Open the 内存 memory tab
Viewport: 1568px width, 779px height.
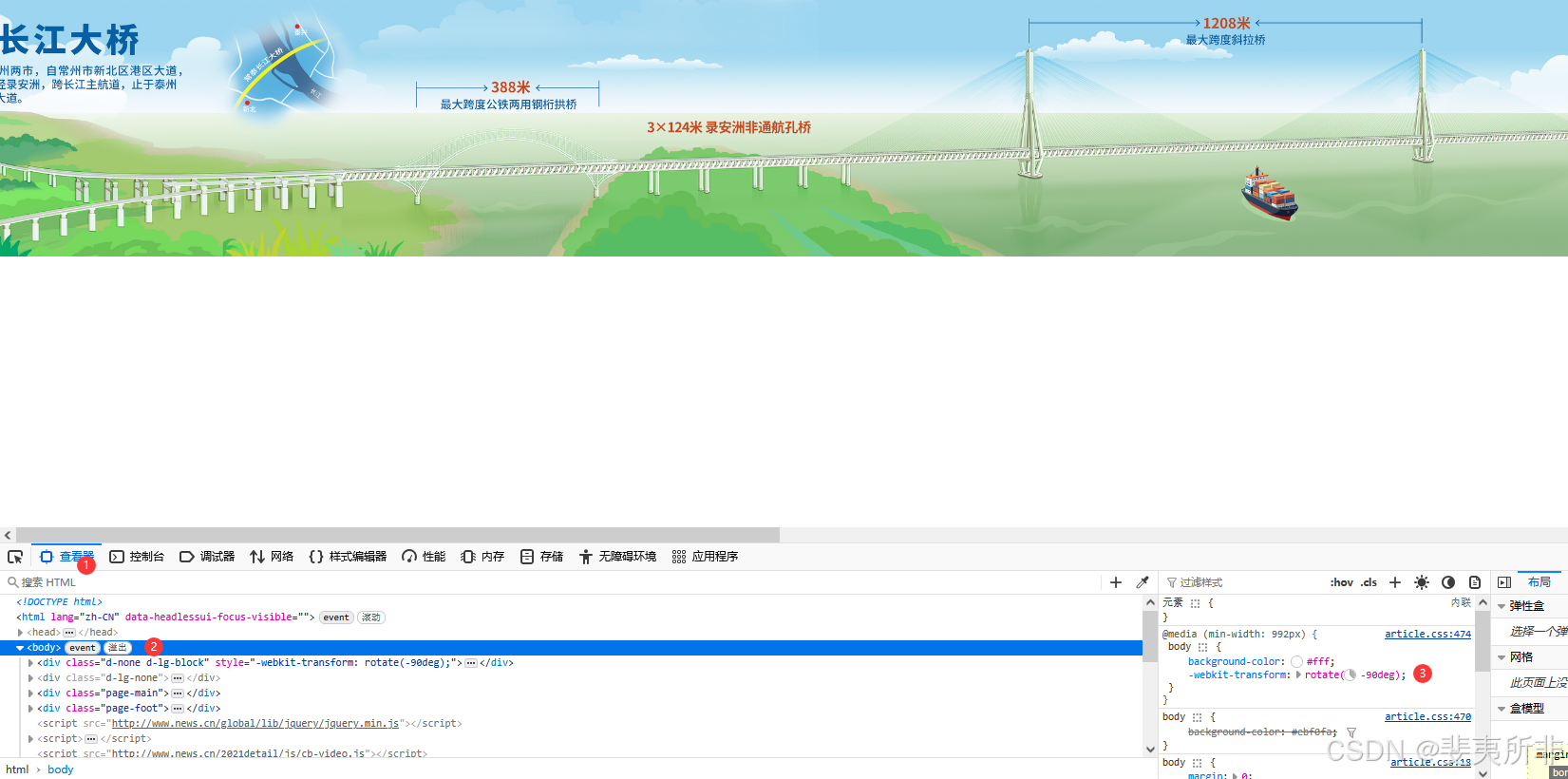(x=482, y=557)
